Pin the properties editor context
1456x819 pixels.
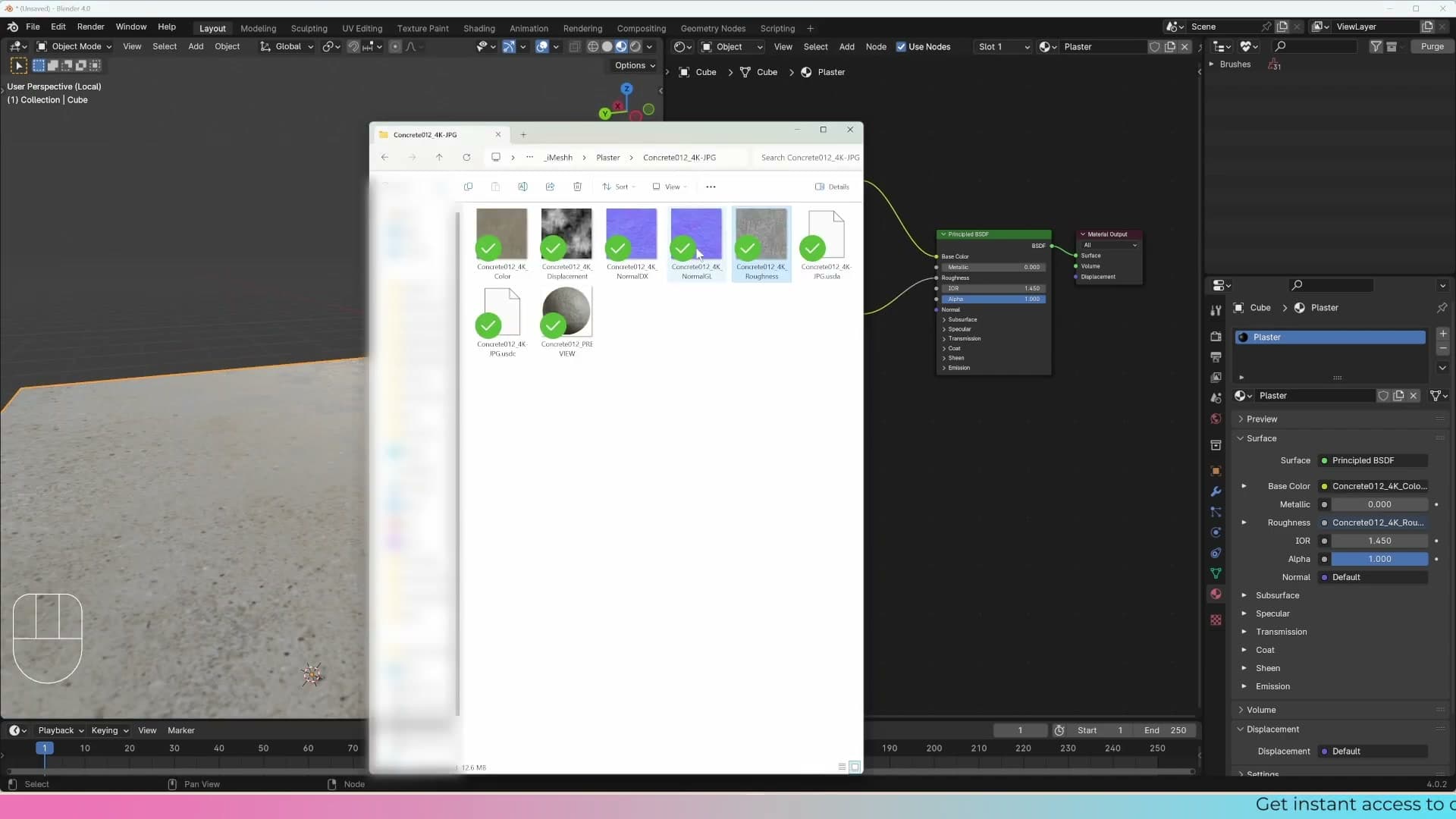[x=1442, y=308]
